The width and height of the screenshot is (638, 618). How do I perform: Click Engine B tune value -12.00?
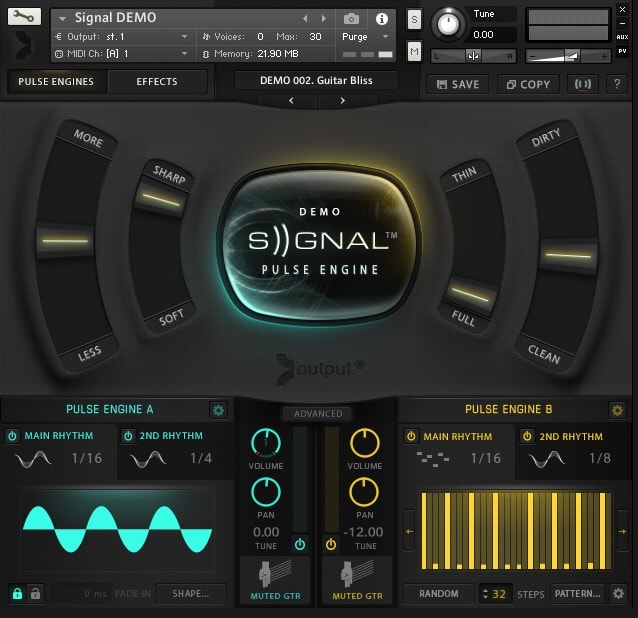tap(363, 532)
